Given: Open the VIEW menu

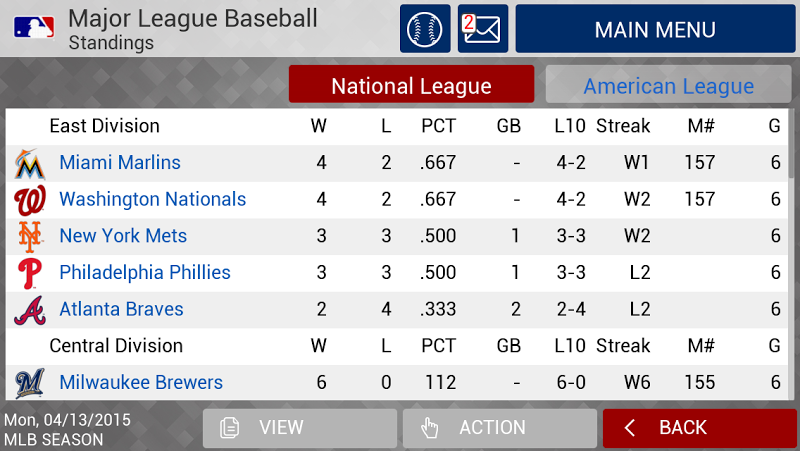Looking at the screenshot, I should coord(299,428).
